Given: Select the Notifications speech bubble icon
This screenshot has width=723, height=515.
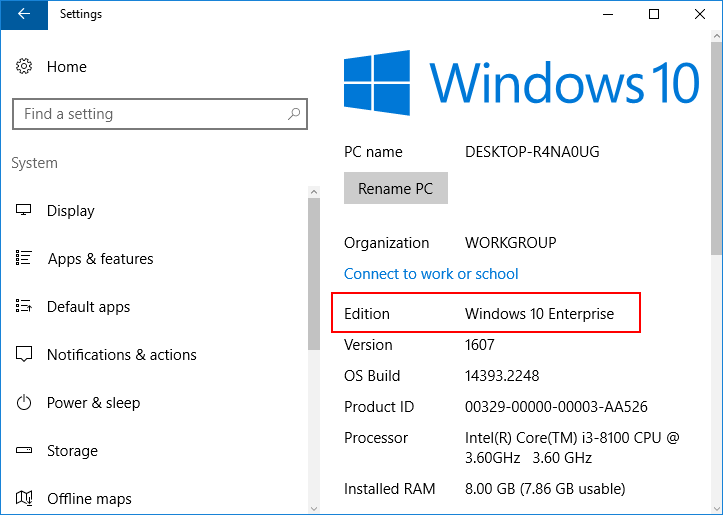Looking at the screenshot, I should tap(24, 354).
